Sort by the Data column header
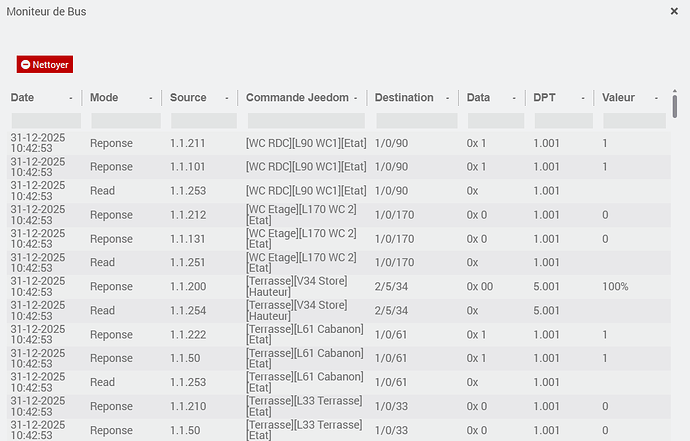The width and height of the screenshot is (690, 441). 478,97
